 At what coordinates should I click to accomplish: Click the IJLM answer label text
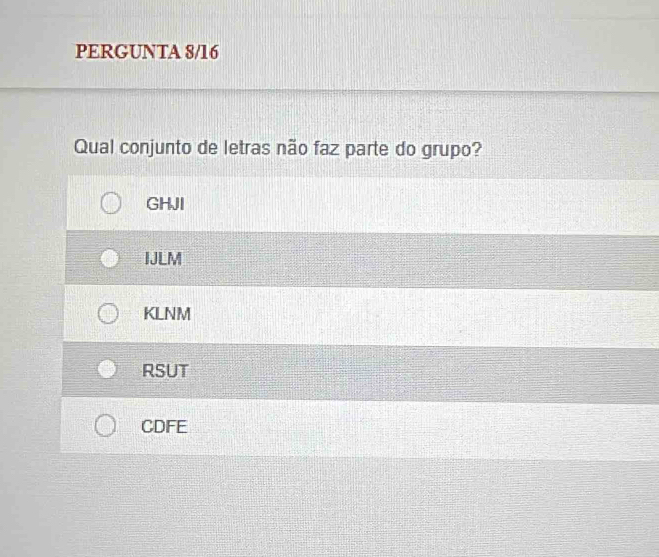pos(163,259)
